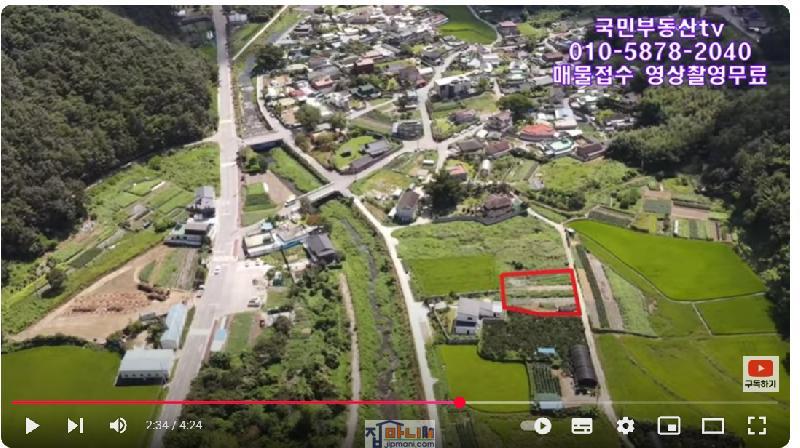The height and width of the screenshot is (448, 800).
Task: Switch to miniplayer mode
Action: click(x=669, y=426)
